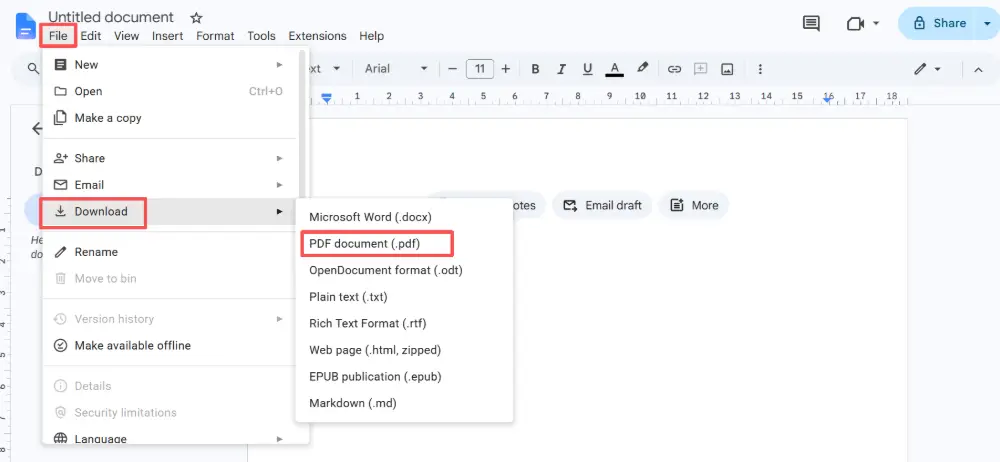This screenshot has width=1000, height=462.
Task: Download as Markdown (.md)
Action: [x=404, y=404]
